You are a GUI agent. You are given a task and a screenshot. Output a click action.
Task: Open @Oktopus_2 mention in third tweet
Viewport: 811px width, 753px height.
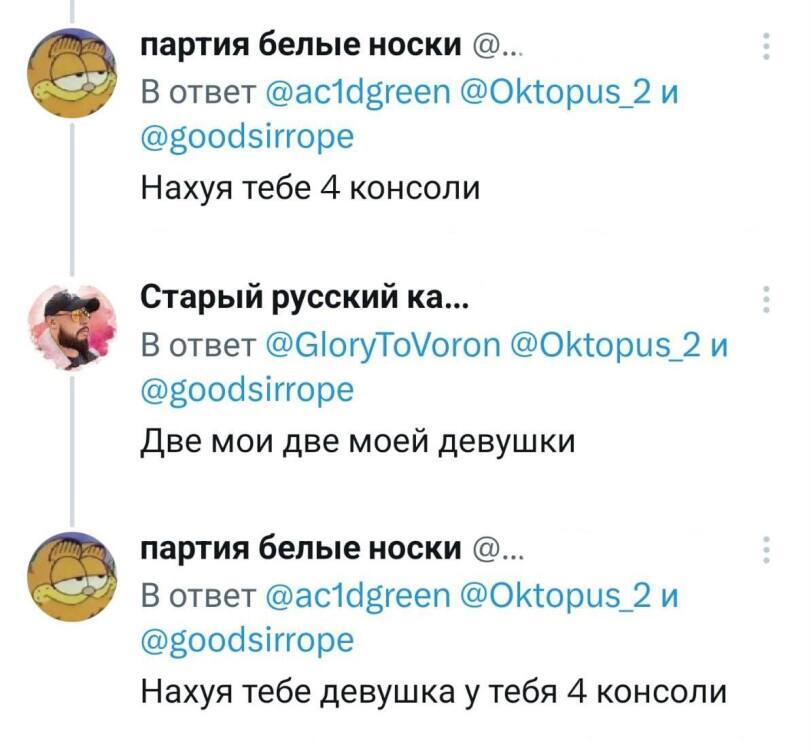(552, 596)
